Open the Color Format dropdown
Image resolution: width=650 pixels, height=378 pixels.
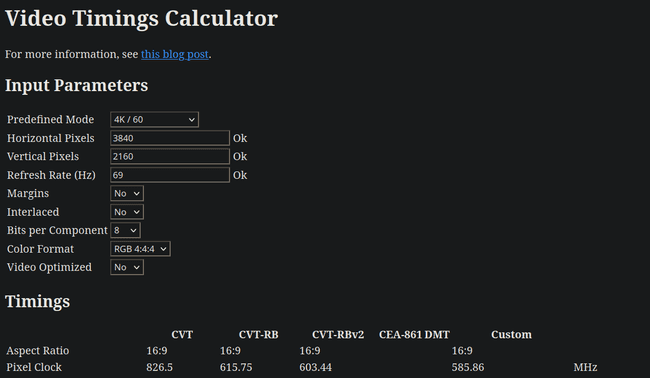pyautogui.click(x=140, y=249)
